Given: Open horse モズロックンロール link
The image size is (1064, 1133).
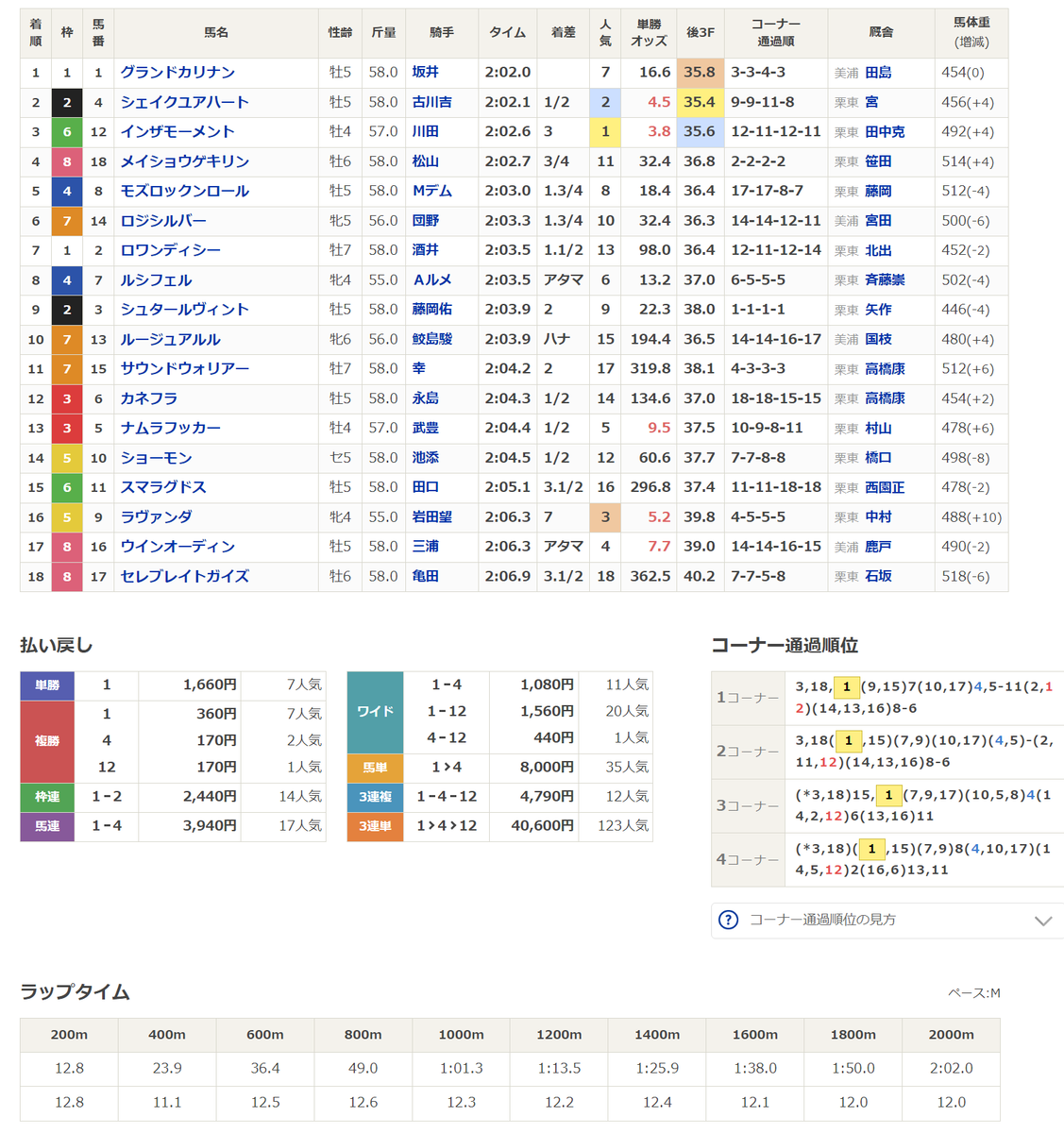Looking at the screenshot, I should click(185, 191).
